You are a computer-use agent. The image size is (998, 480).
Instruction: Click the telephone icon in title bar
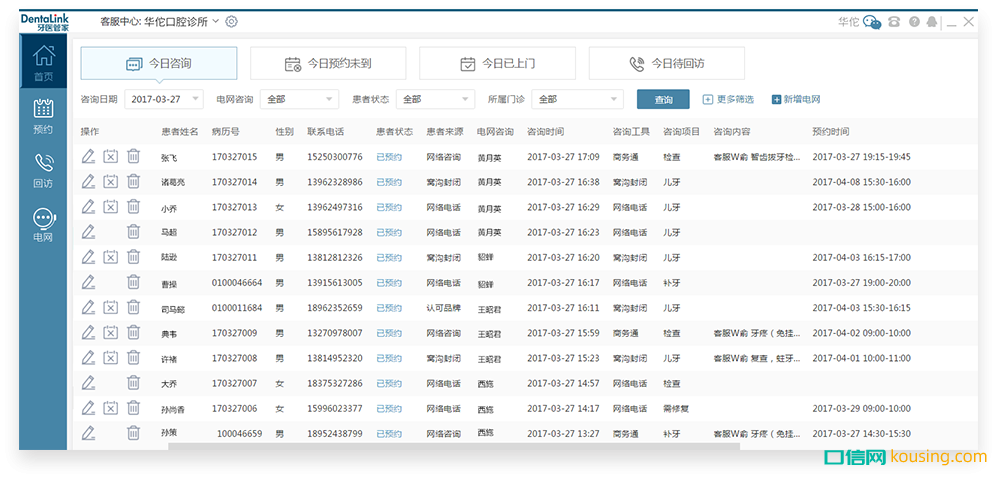pos(894,22)
